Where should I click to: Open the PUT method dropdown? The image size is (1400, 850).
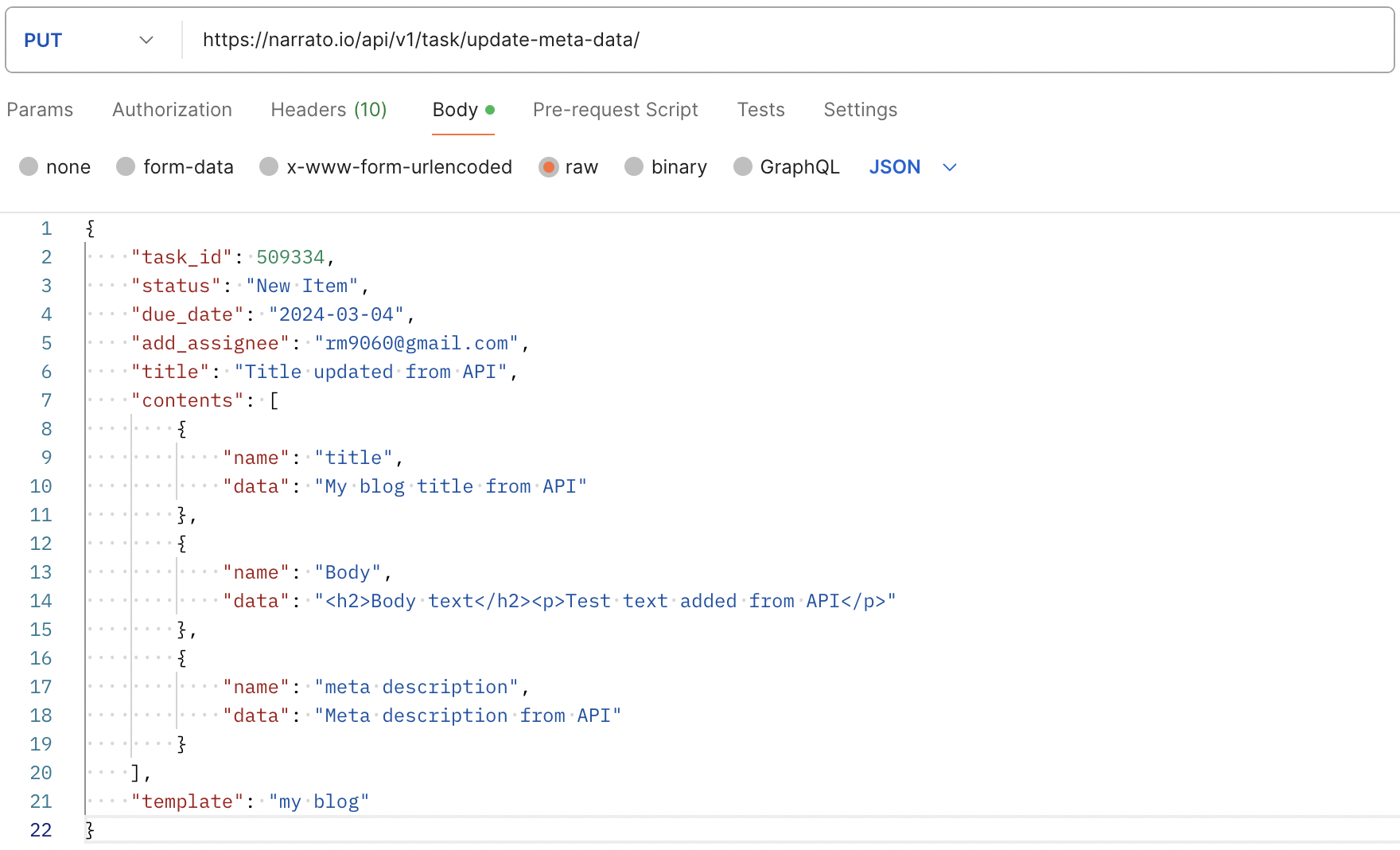(x=87, y=40)
